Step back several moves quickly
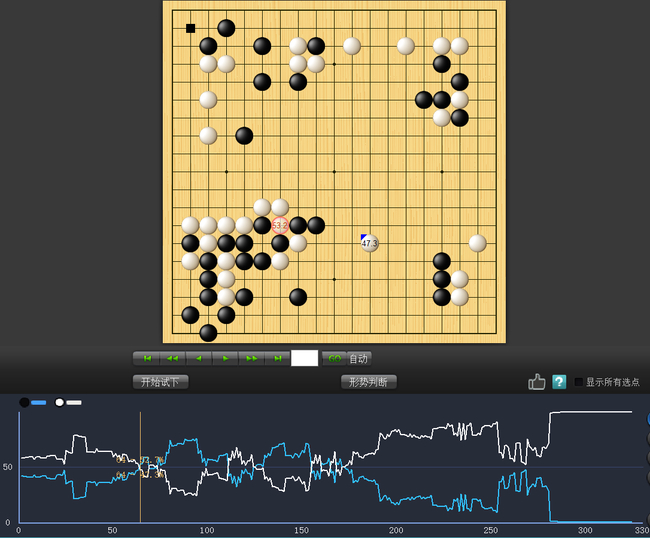The height and width of the screenshot is (538, 650). point(173,359)
